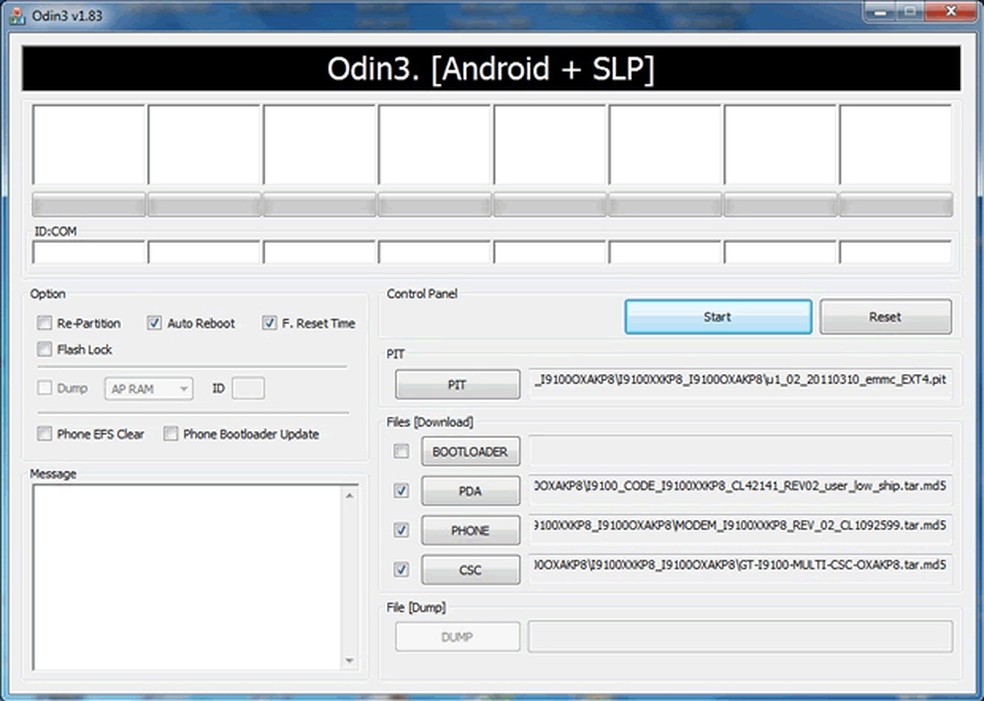
Task: Click the first ID:COM port box
Action: pos(88,251)
